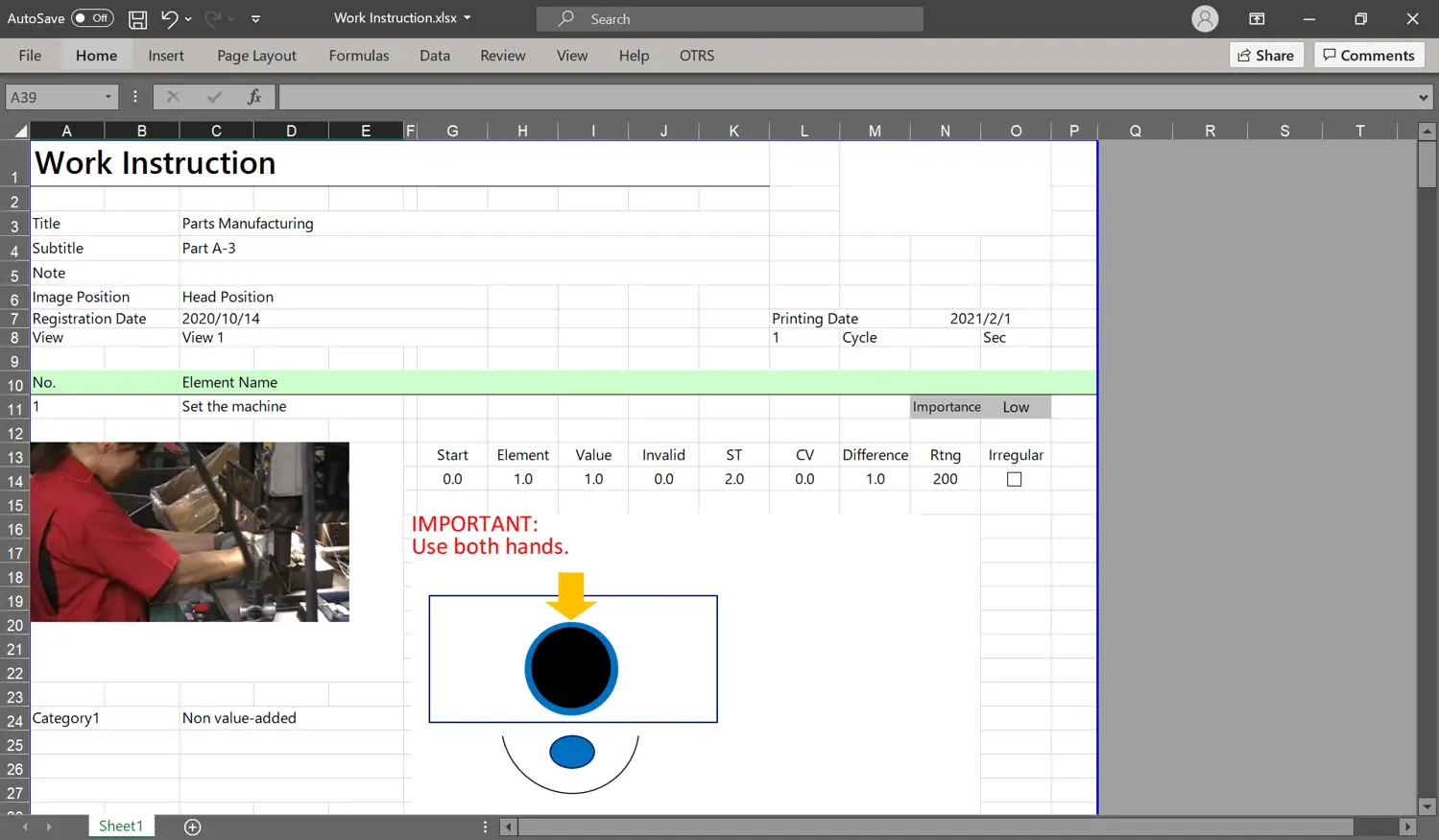
Task: Select column R header
Action: 1210,131
